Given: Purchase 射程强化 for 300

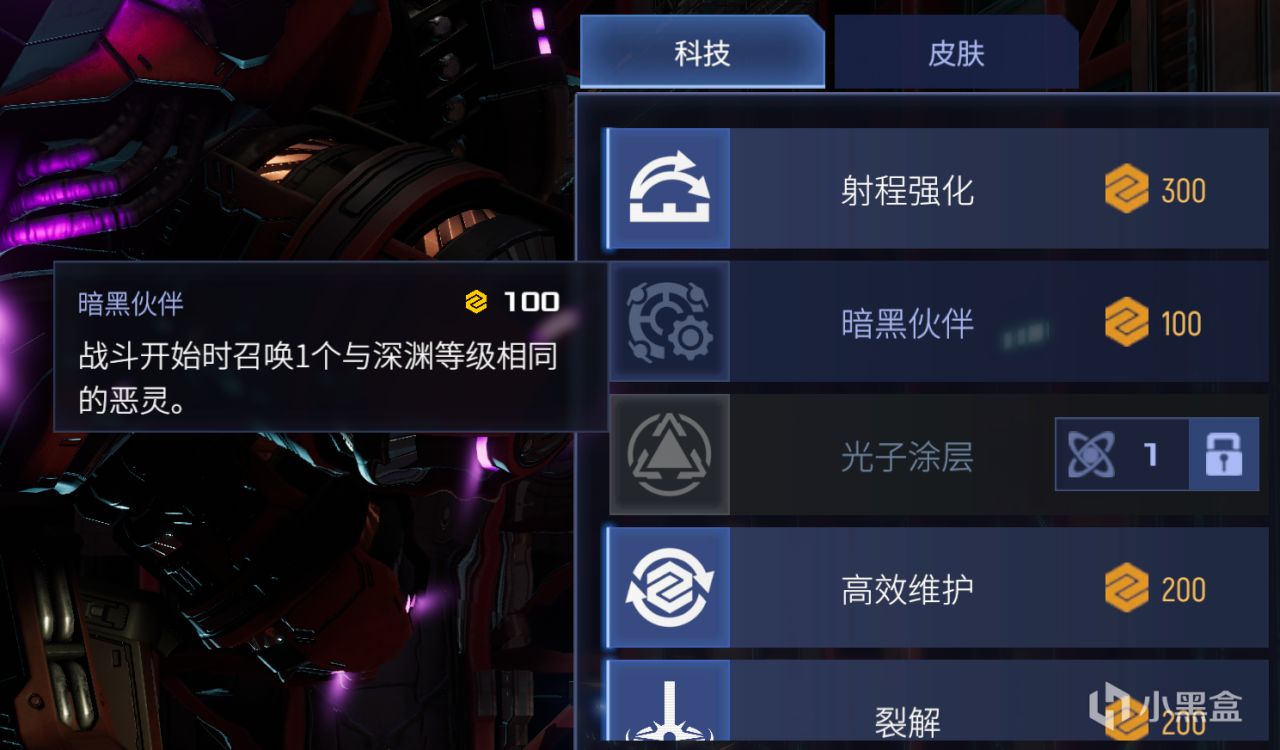Looking at the screenshot, I should pos(1155,189).
